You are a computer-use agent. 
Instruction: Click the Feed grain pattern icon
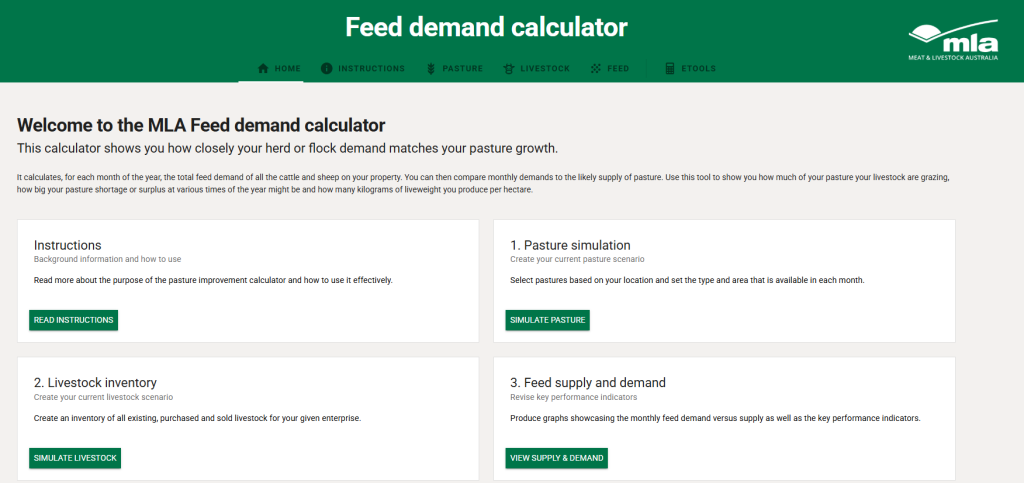pyautogui.click(x=596, y=69)
